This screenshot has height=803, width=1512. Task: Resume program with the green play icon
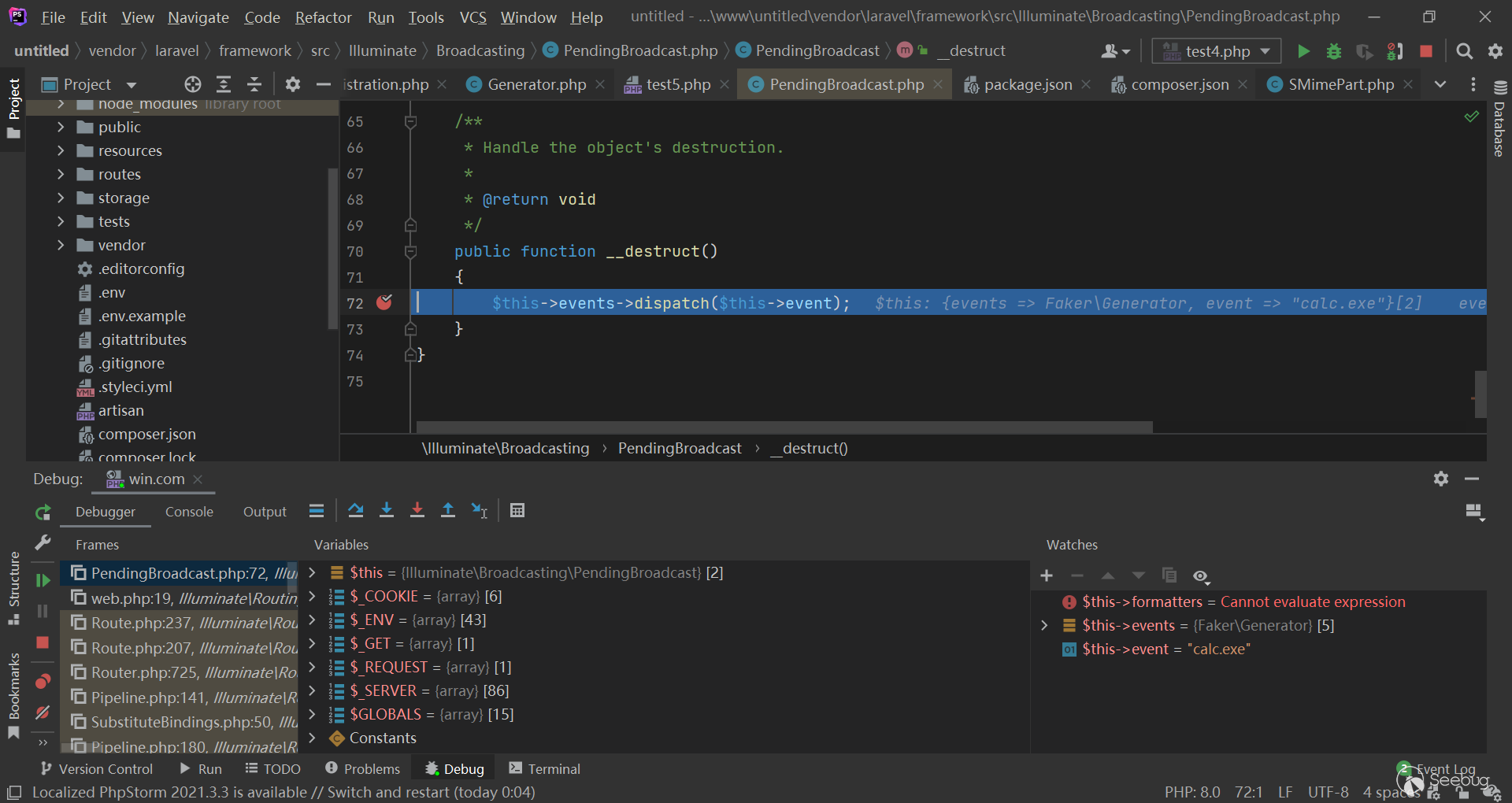(x=43, y=580)
